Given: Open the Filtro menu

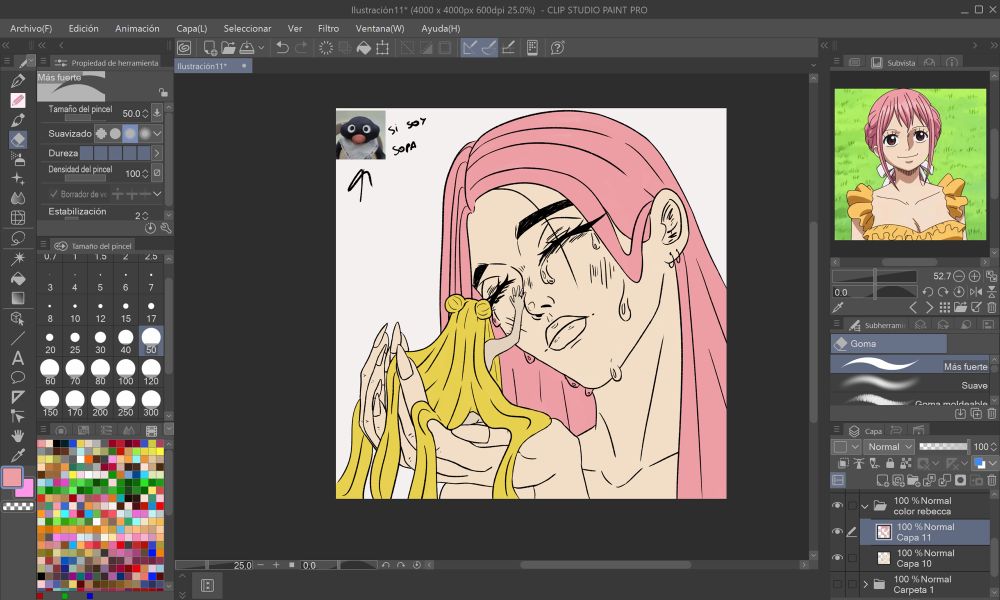Looking at the screenshot, I should [x=328, y=29].
